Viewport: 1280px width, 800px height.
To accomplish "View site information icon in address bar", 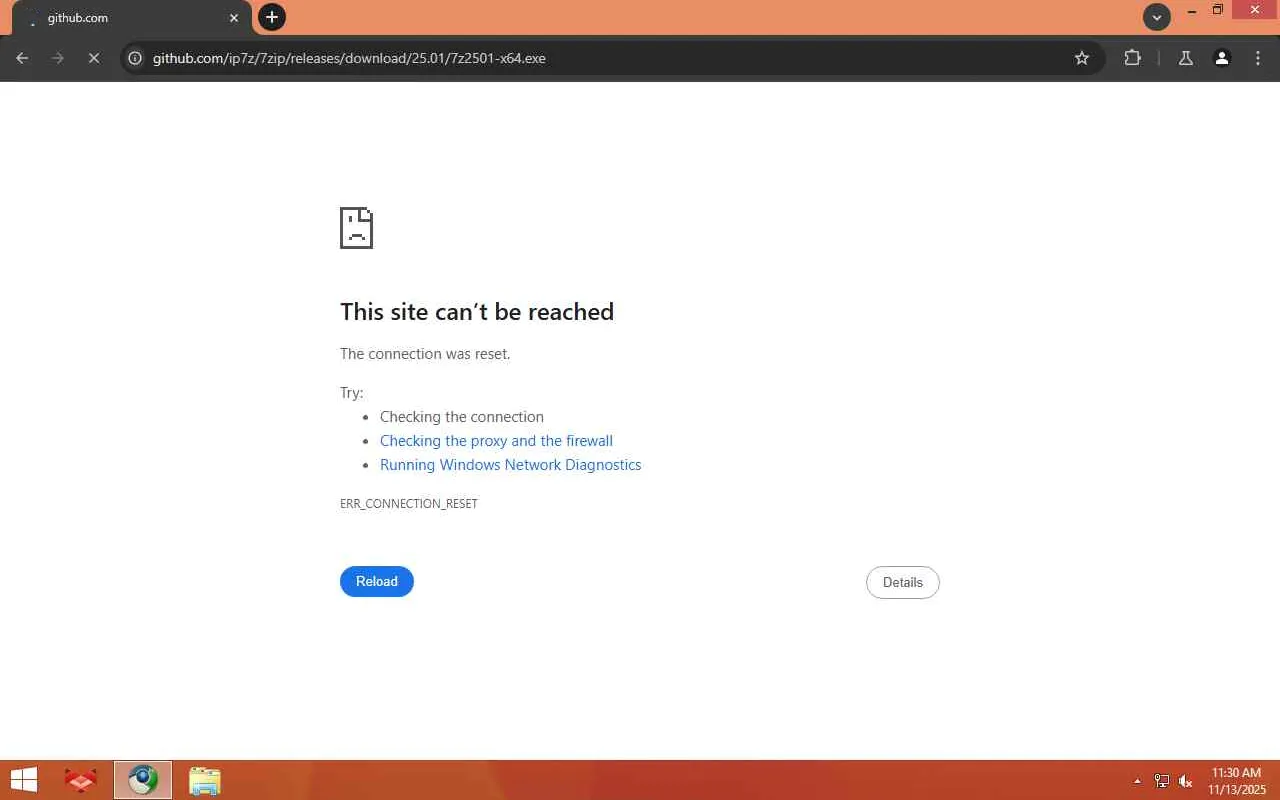I will pos(135,58).
